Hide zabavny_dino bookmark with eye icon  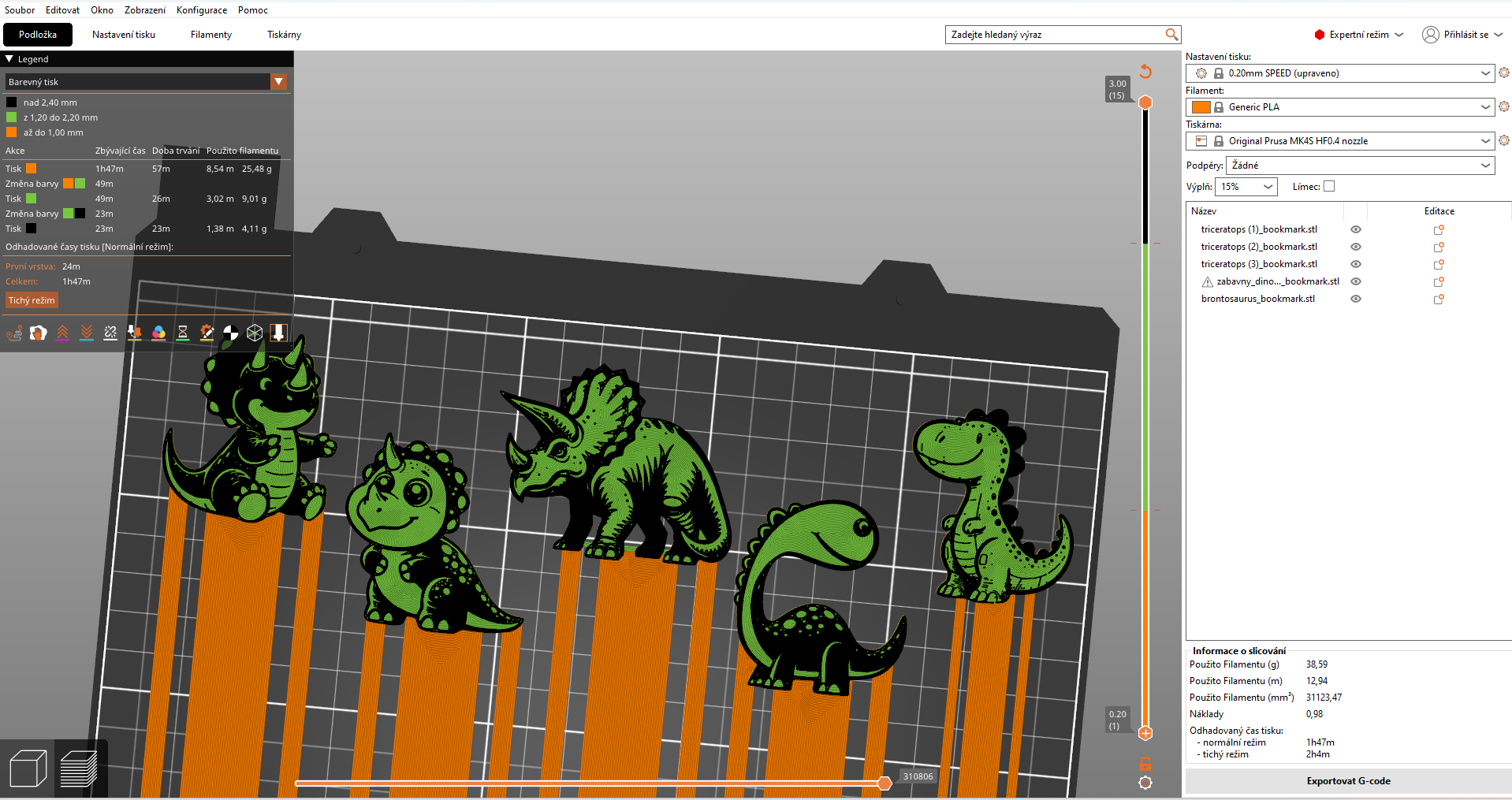click(1356, 281)
